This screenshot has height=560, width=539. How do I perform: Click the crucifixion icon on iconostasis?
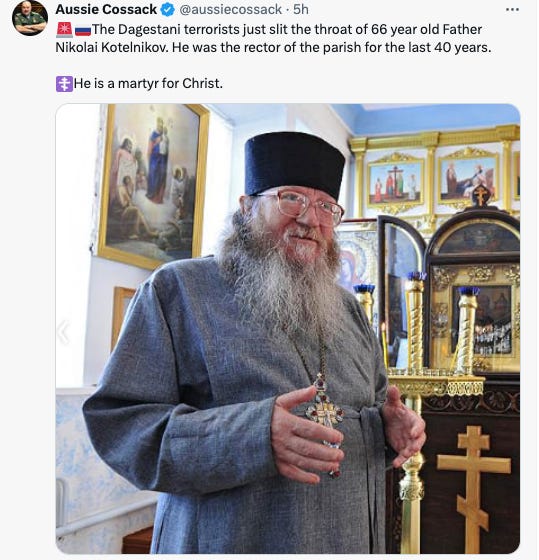[x=395, y=184]
